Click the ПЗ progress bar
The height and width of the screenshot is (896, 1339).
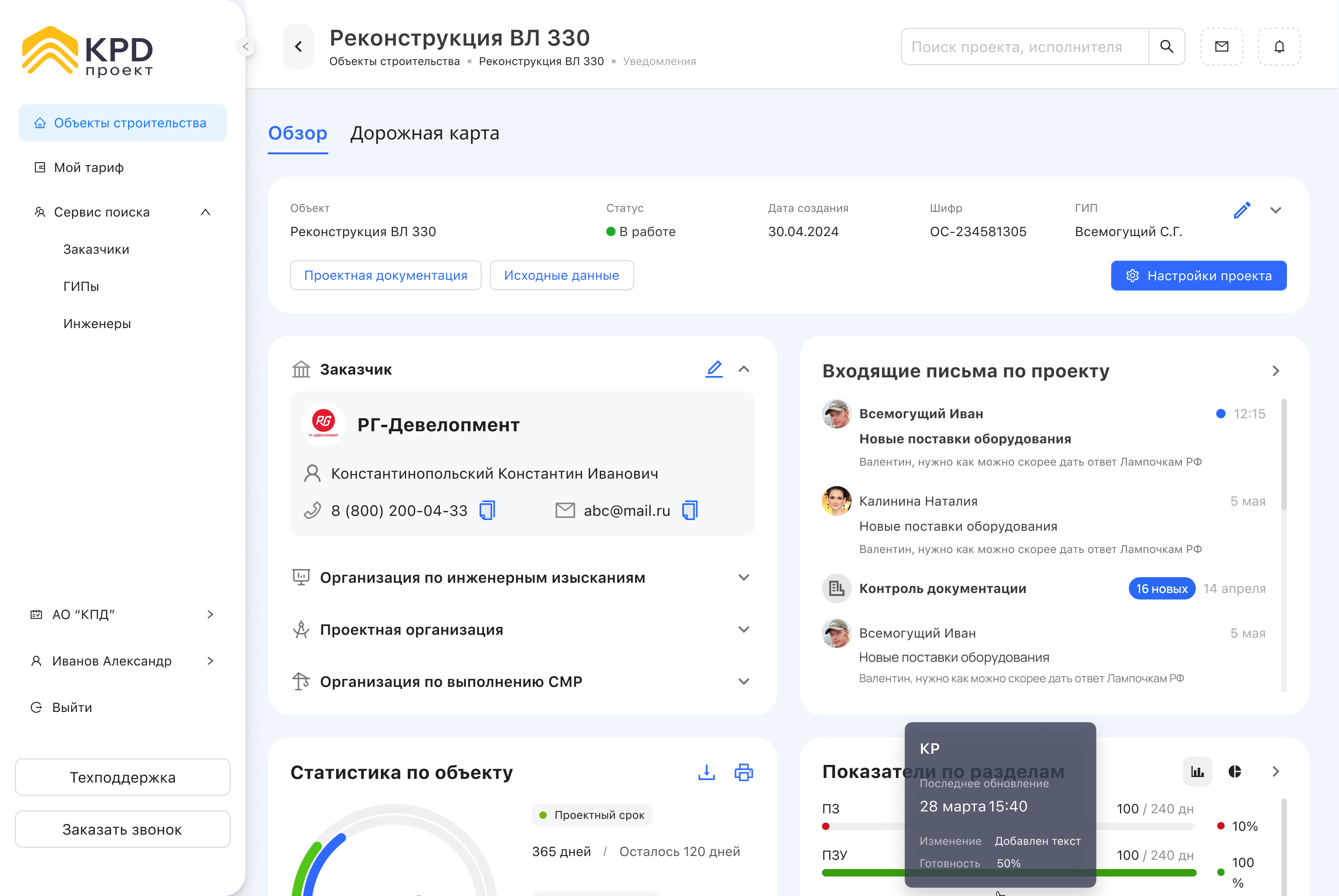tap(1009, 826)
